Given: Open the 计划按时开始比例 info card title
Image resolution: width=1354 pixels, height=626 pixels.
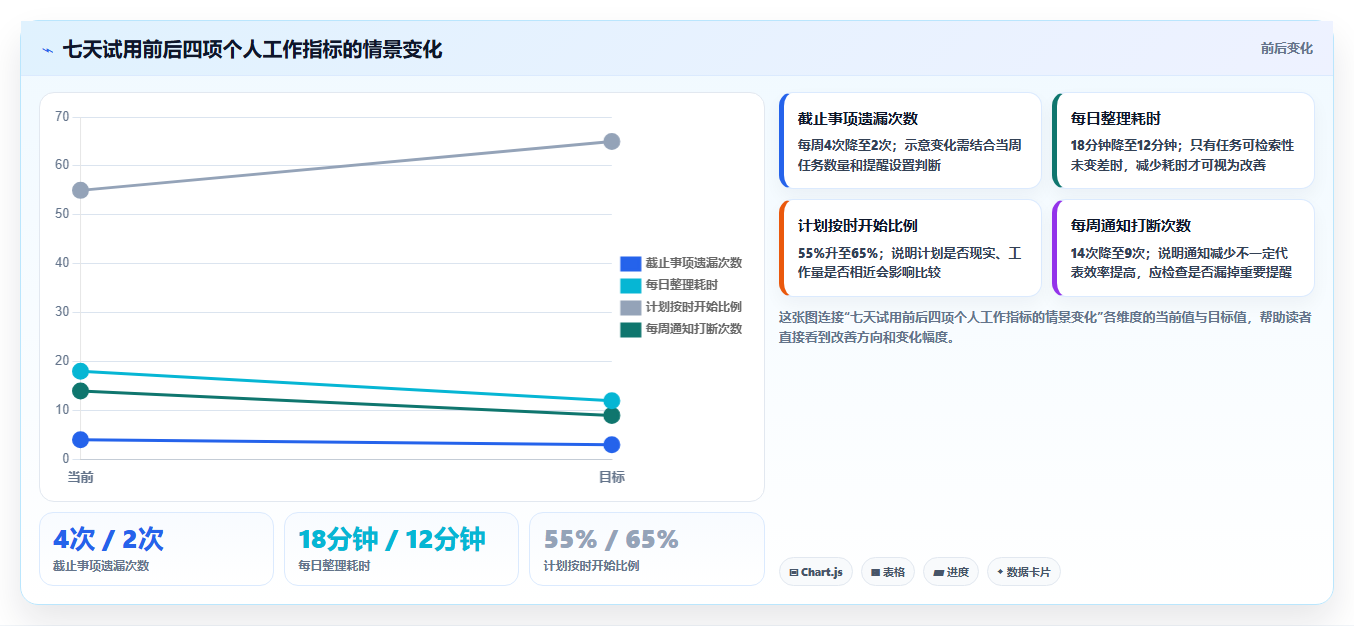Looking at the screenshot, I should coord(858,226).
